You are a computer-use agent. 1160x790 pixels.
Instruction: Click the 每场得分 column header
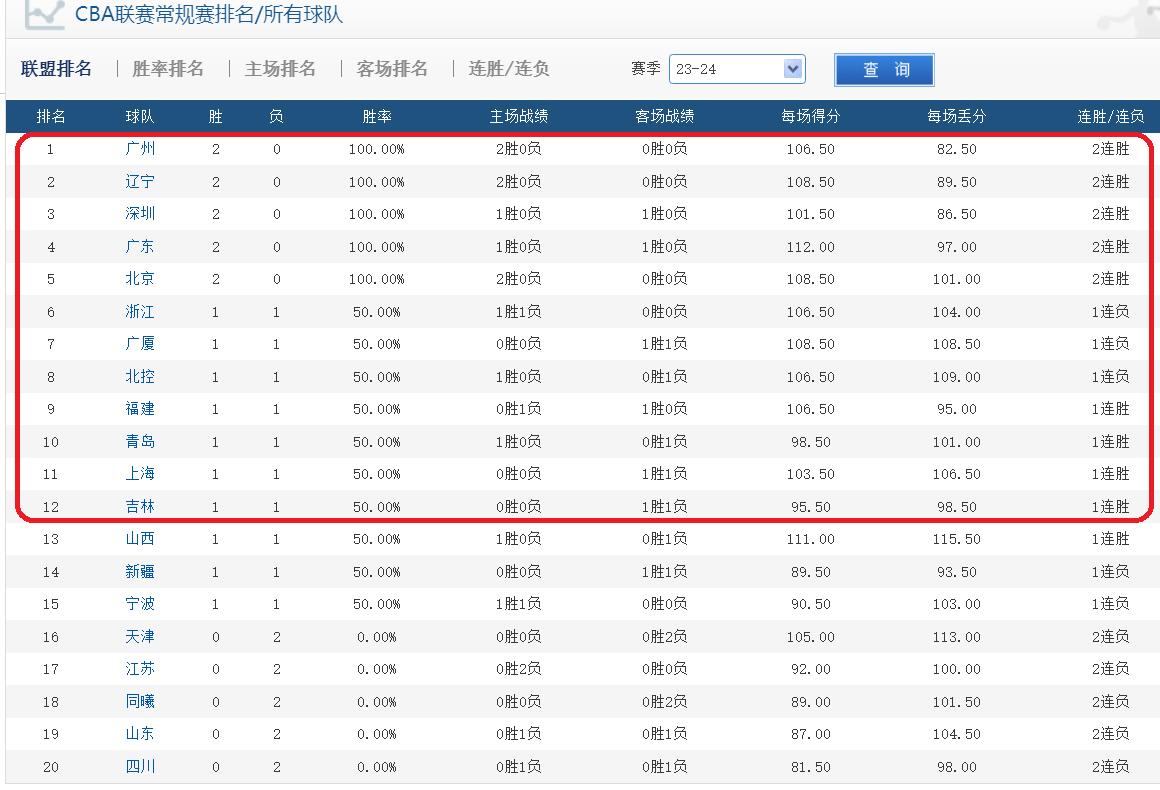[811, 116]
